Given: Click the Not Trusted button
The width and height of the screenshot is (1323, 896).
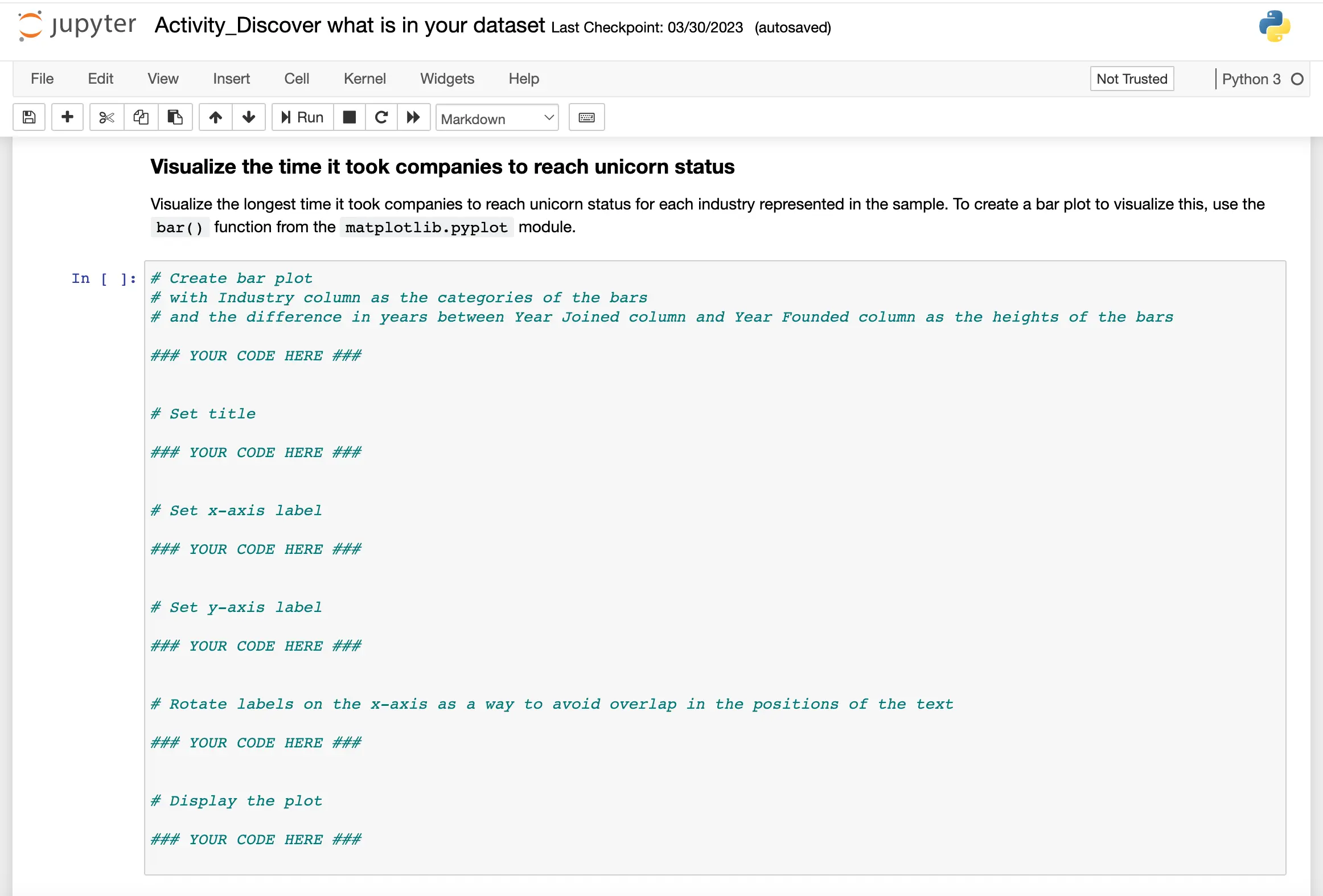Looking at the screenshot, I should (x=1131, y=79).
